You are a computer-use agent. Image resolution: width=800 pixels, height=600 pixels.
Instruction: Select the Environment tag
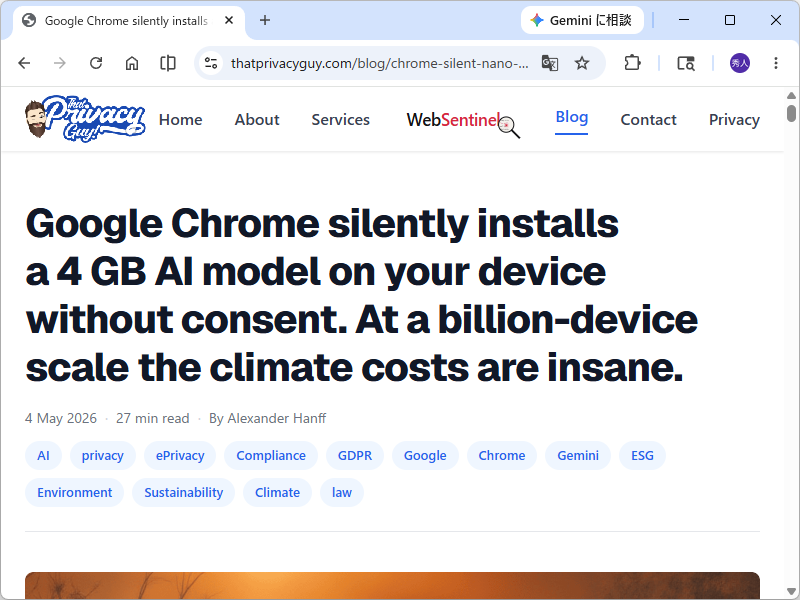click(x=74, y=492)
